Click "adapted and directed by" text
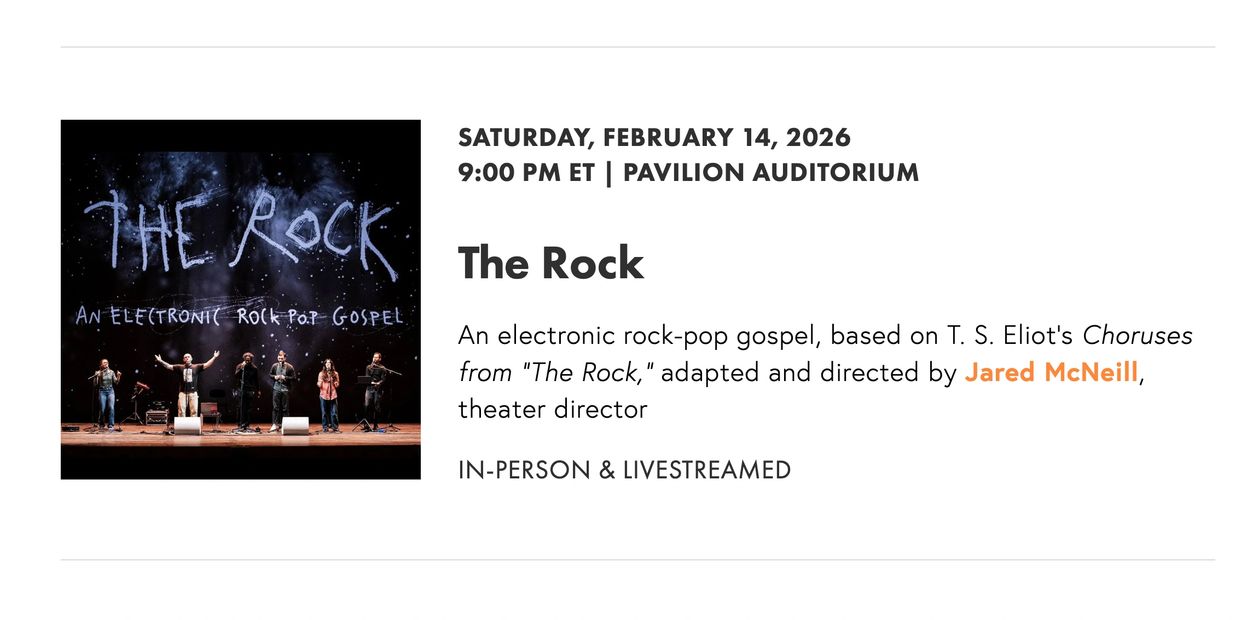Image resolution: width=1240 pixels, height=620 pixels. 809,373
